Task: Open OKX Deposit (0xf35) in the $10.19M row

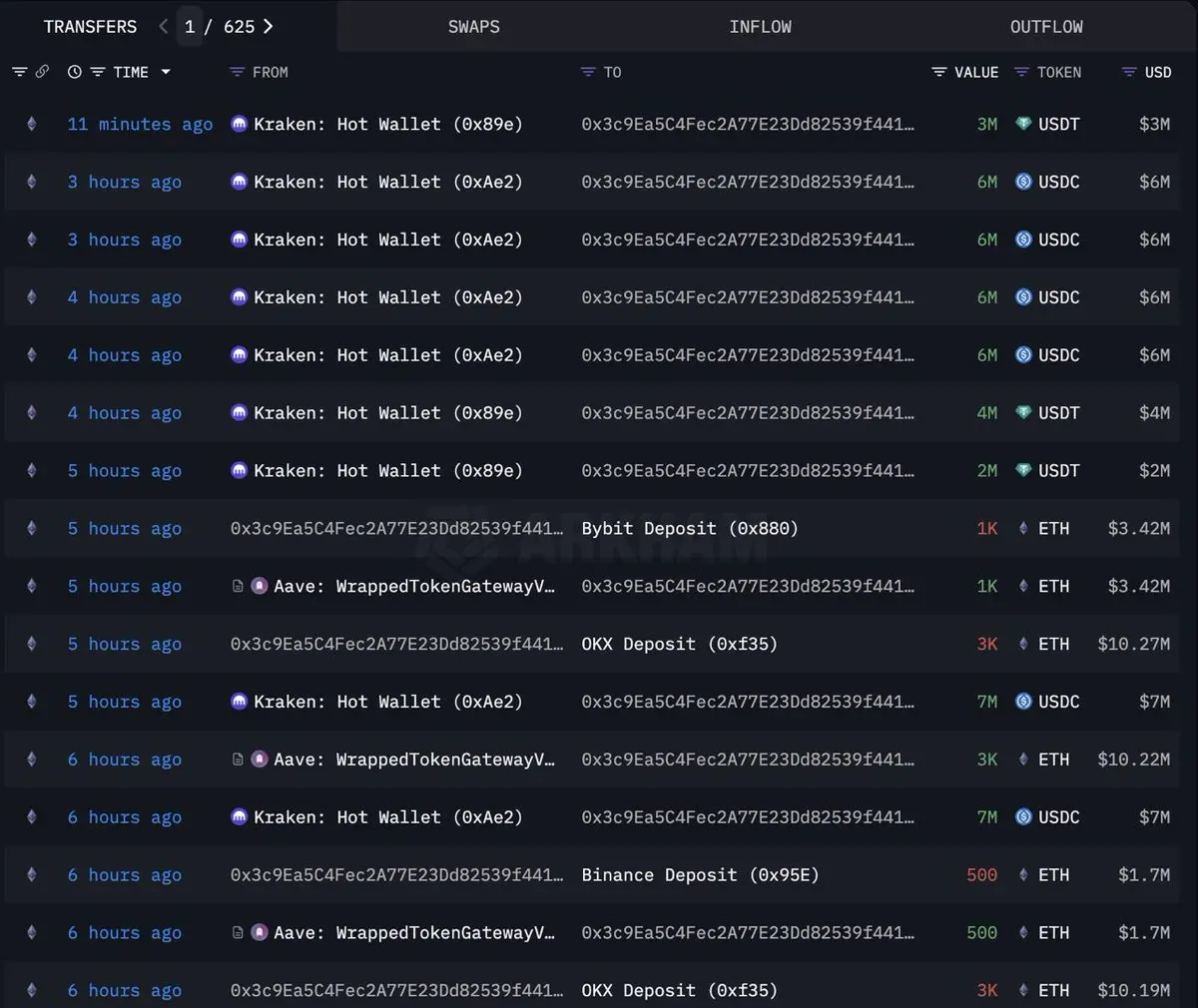Action: coord(679,990)
